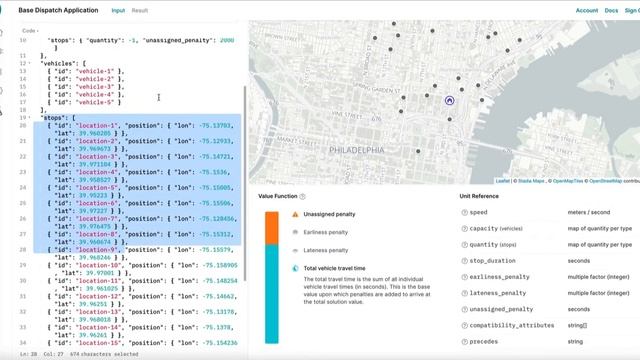This screenshot has width=640, height=360.
Task: Click the PHILADELPHIA label on the map
Action: point(357,150)
